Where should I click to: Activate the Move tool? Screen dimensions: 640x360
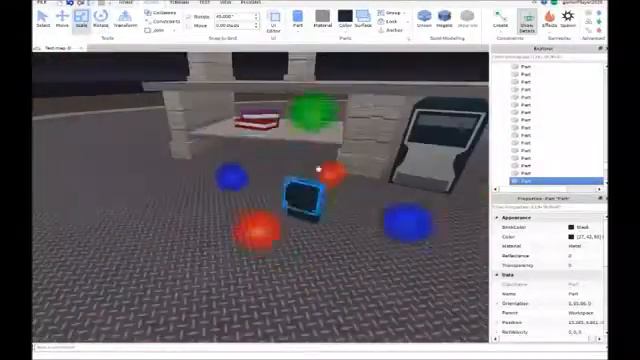(62, 19)
